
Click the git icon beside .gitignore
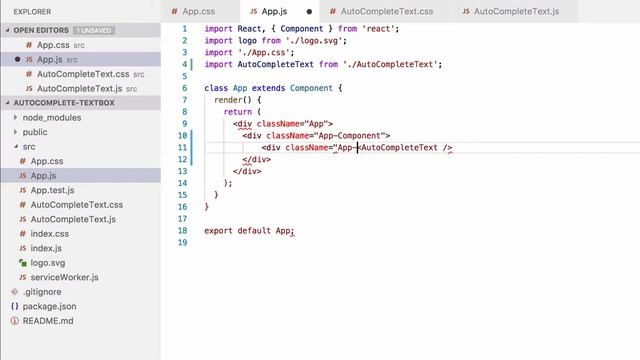click(15, 292)
